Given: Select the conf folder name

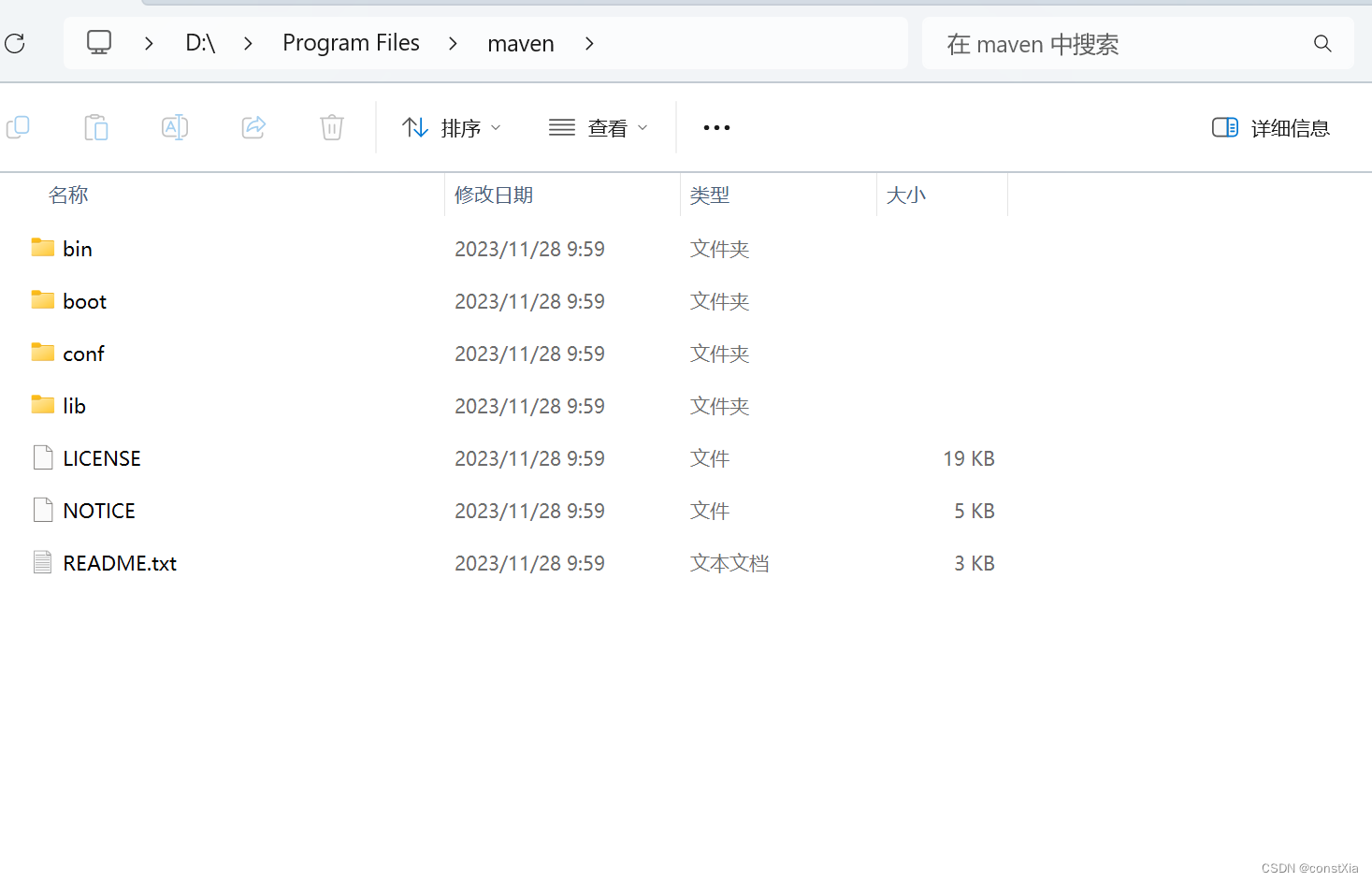Looking at the screenshot, I should point(83,354).
